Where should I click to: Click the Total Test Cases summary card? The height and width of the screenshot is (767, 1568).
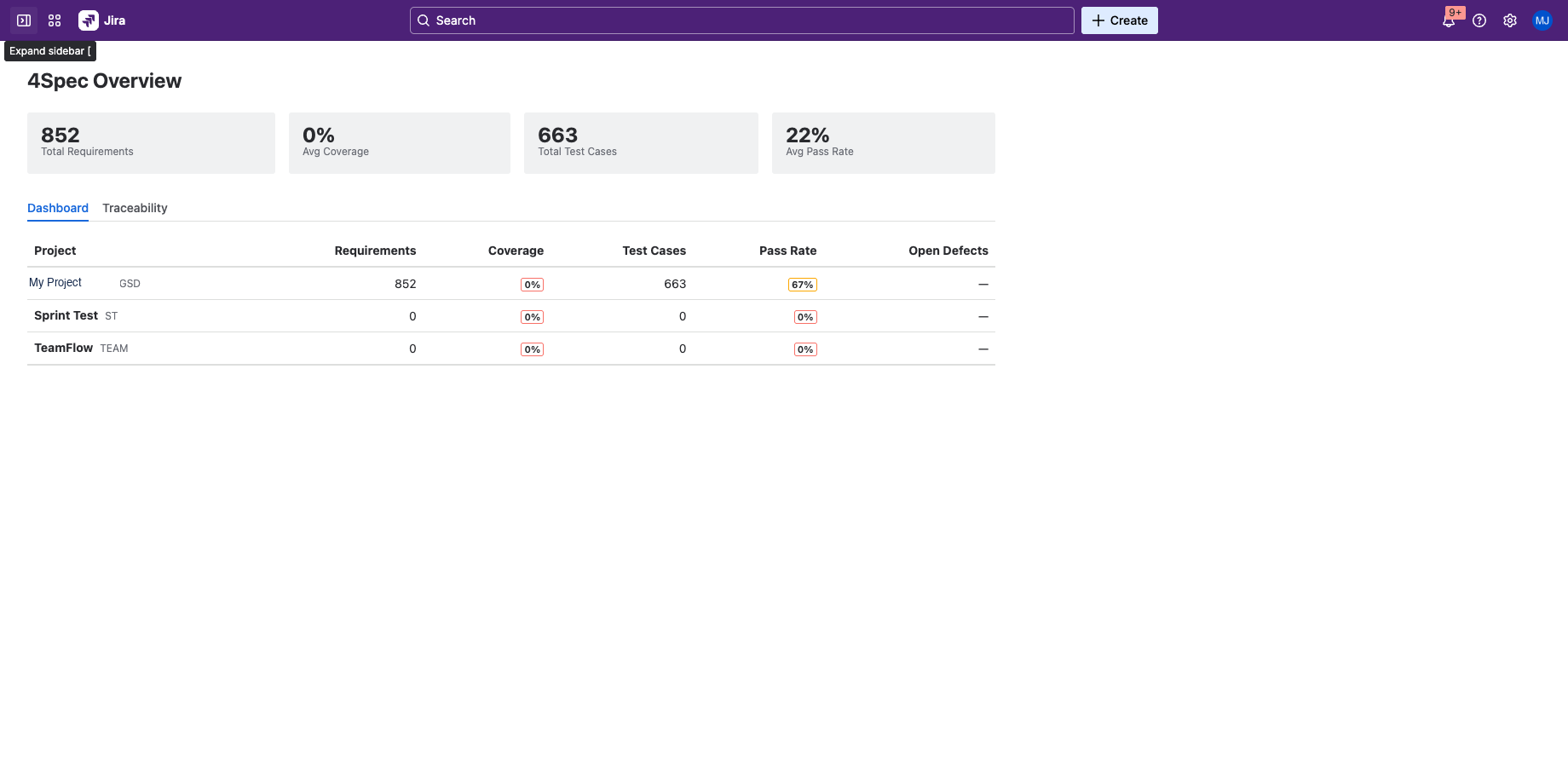tap(641, 143)
